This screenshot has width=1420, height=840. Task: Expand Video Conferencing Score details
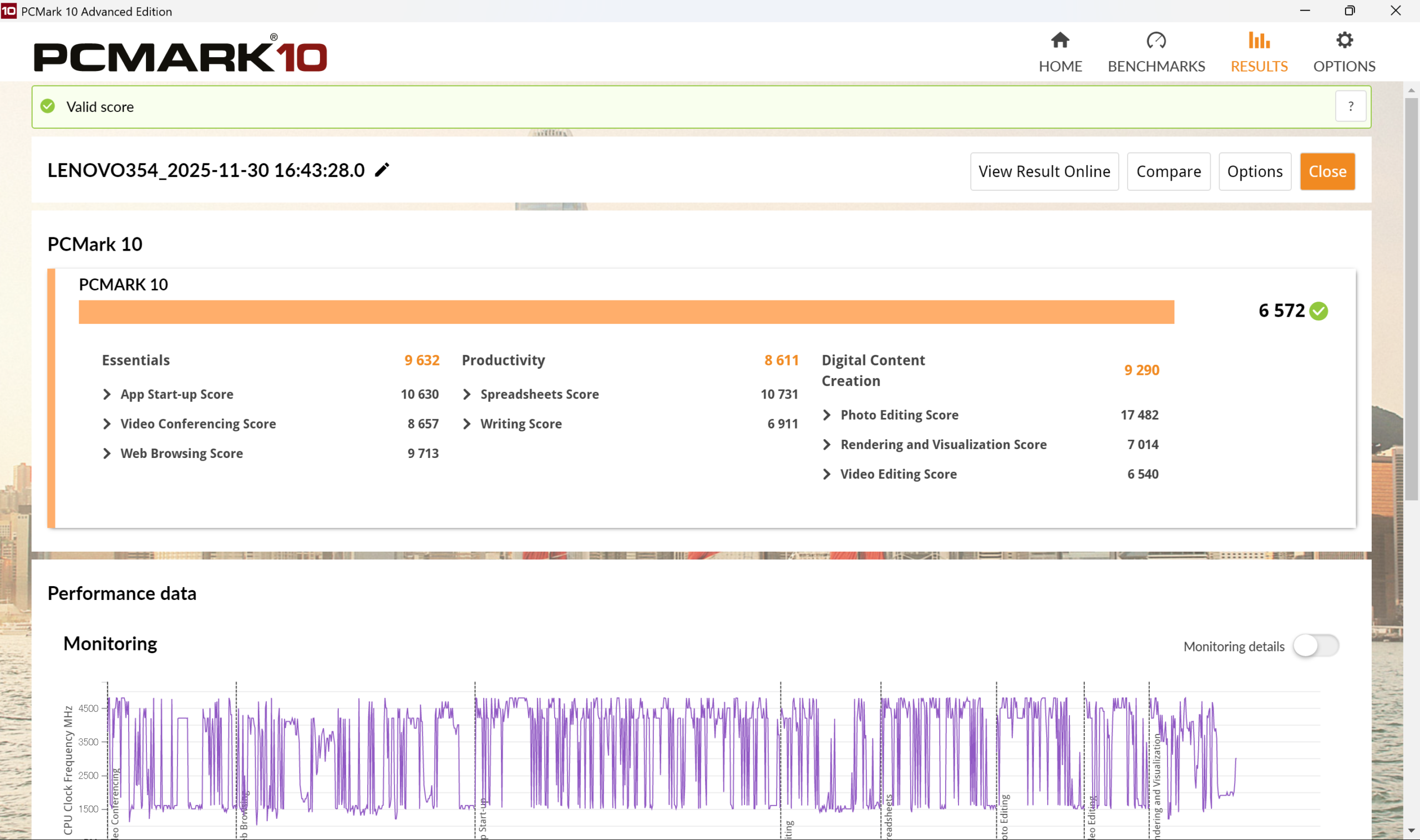tap(107, 424)
